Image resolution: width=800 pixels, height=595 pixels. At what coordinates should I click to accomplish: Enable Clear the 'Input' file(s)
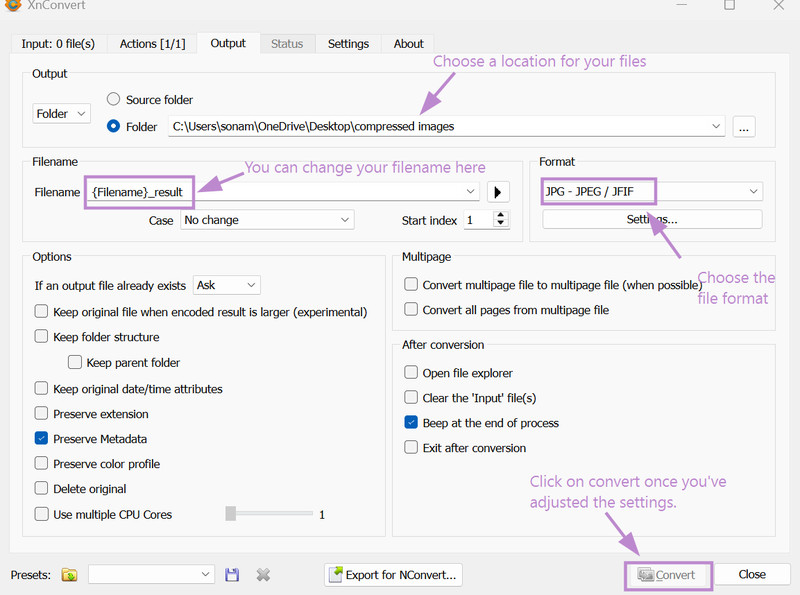point(411,398)
